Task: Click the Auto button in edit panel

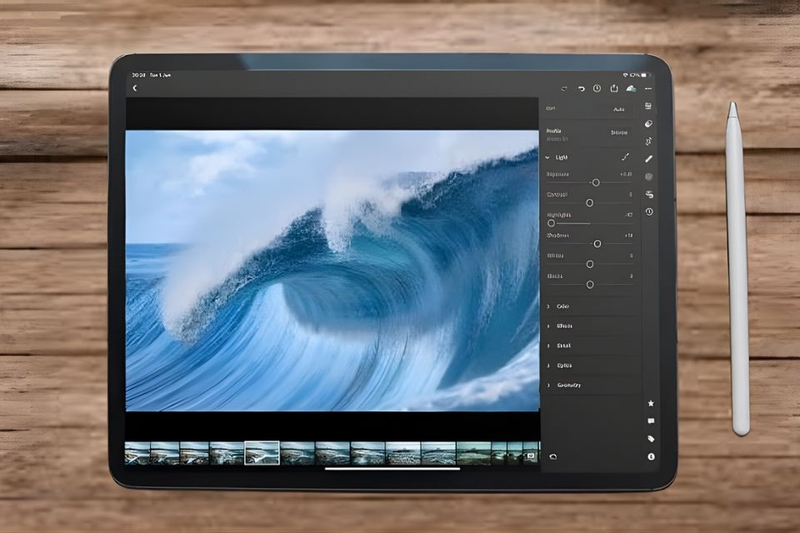Action: coord(619,109)
